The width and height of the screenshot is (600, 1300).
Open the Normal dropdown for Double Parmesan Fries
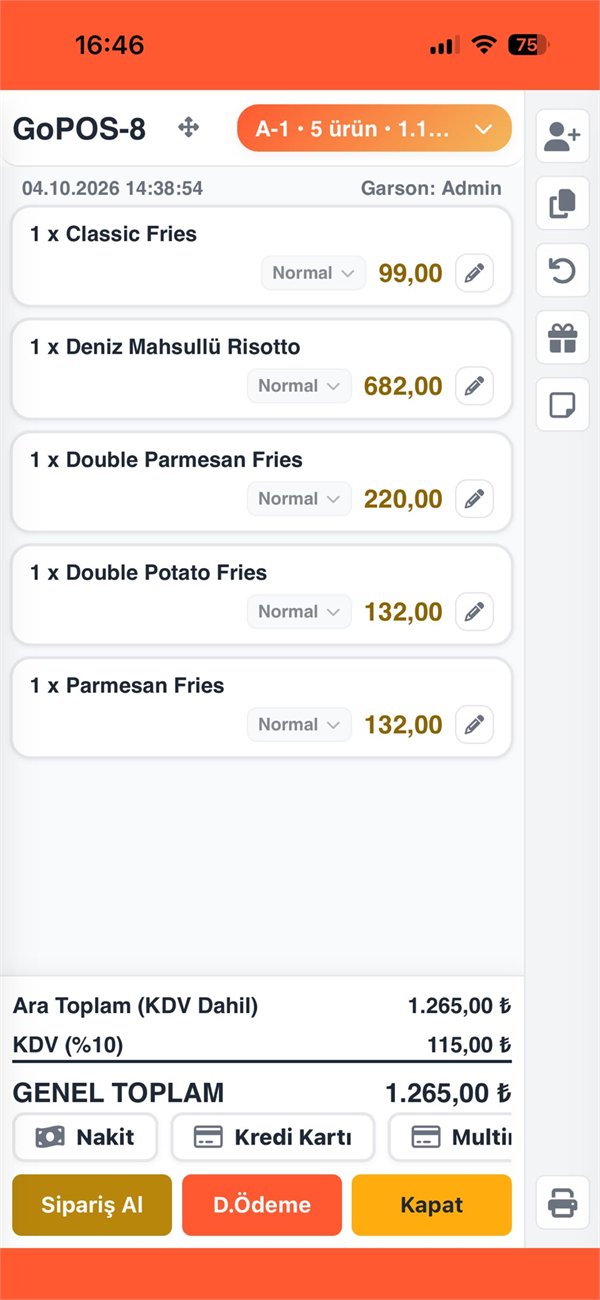tap(299, 499)
